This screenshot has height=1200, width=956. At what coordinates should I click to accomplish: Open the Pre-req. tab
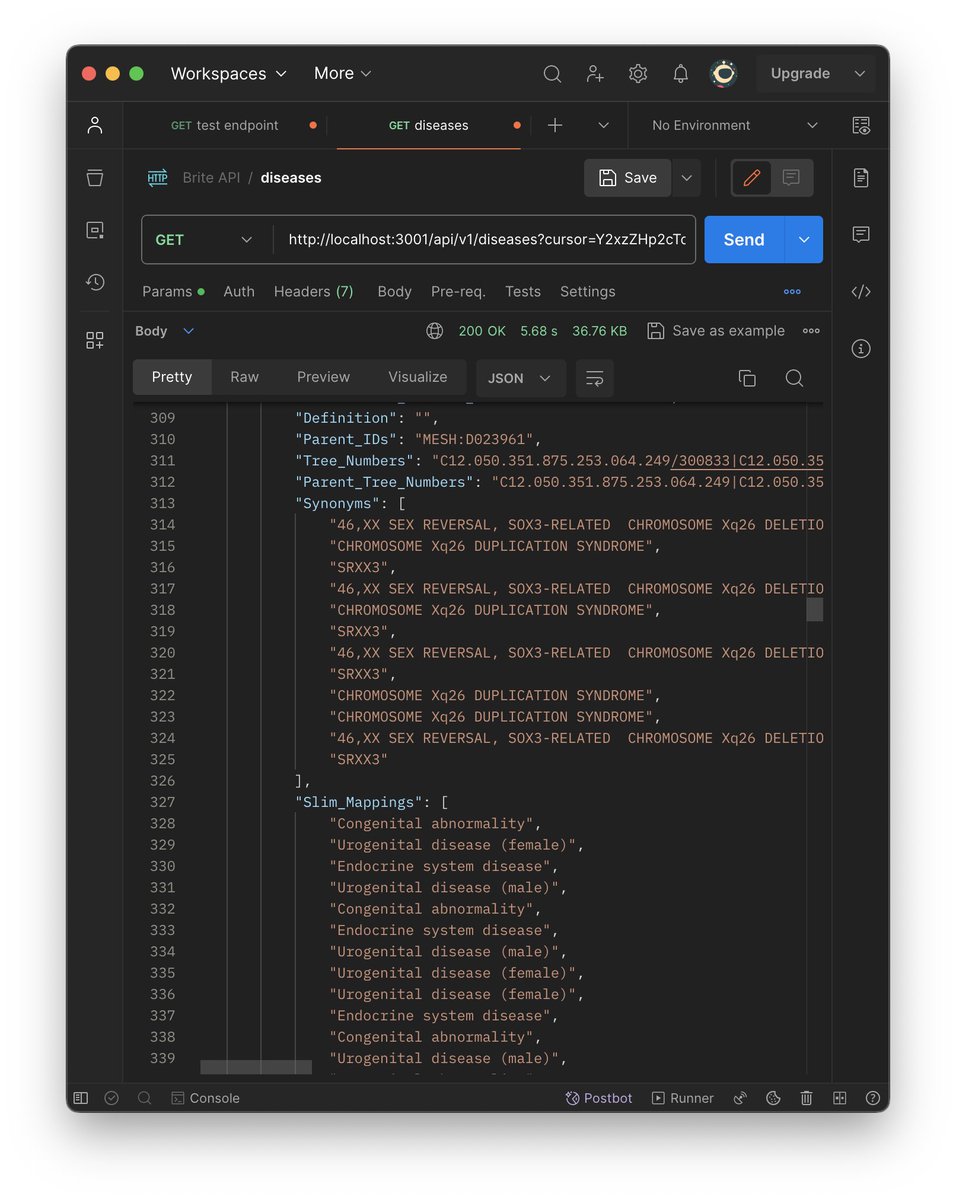[x=458, y=292]
